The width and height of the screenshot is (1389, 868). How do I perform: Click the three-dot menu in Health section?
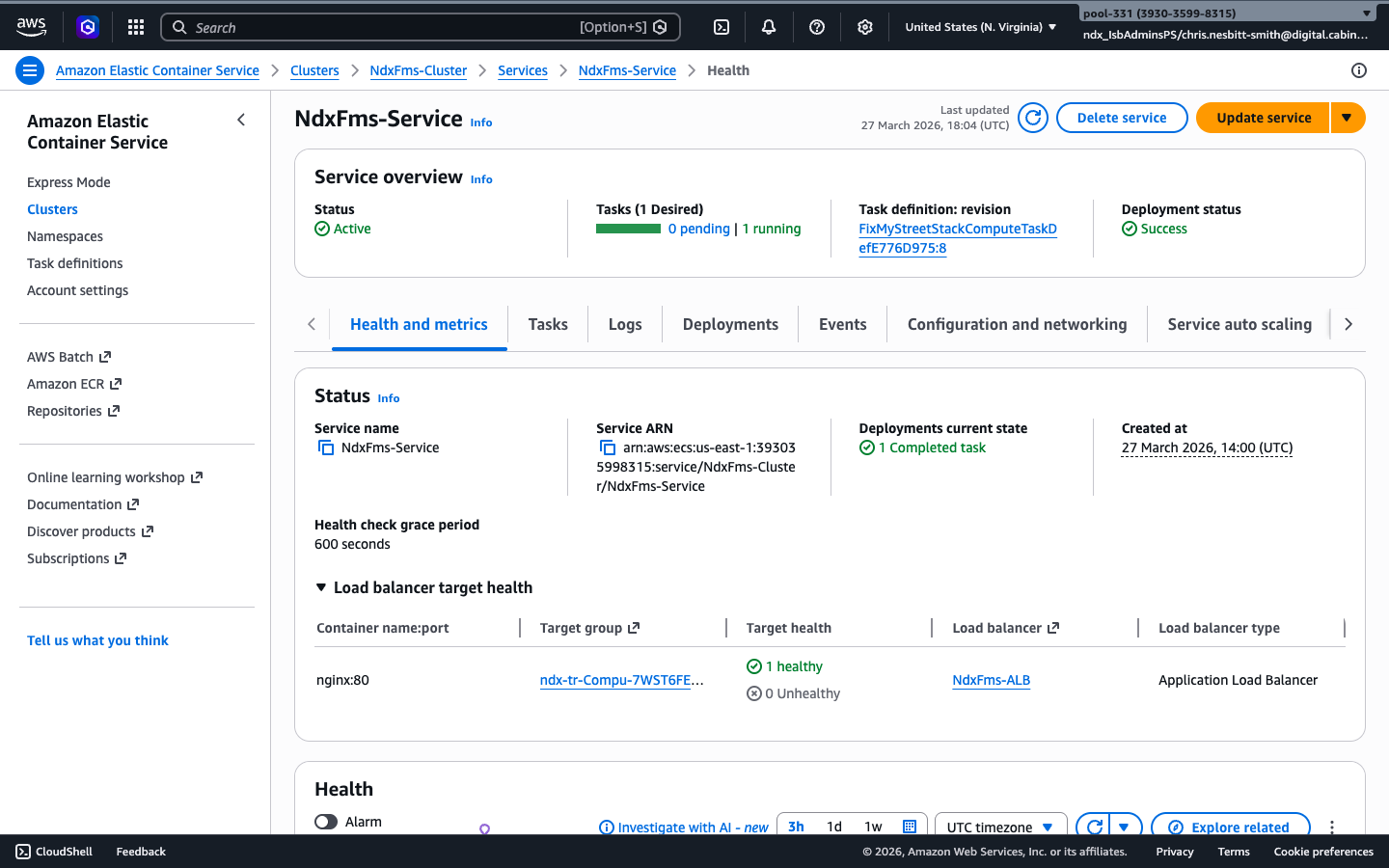click(x=1332, y=827)
